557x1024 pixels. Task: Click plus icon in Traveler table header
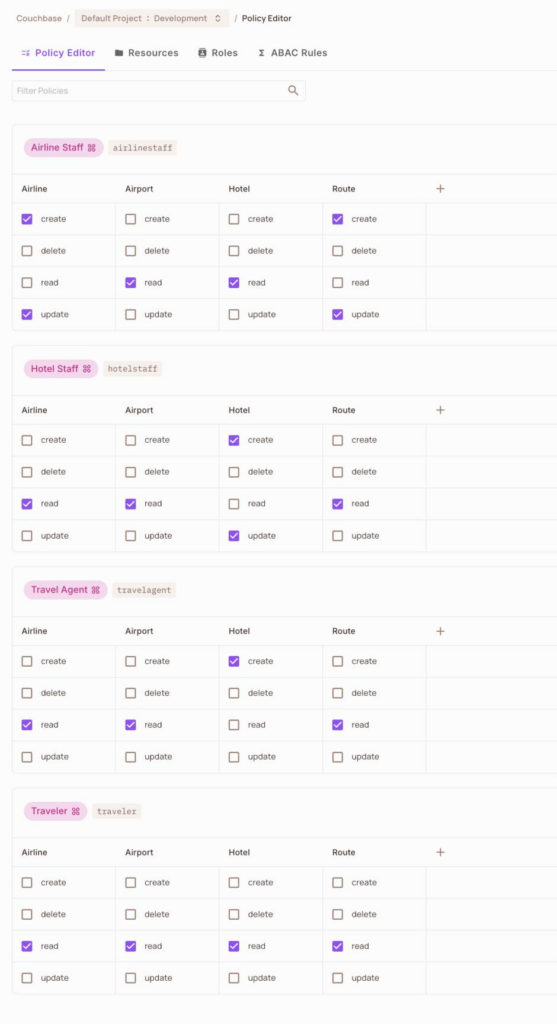[x=440, y=852]
